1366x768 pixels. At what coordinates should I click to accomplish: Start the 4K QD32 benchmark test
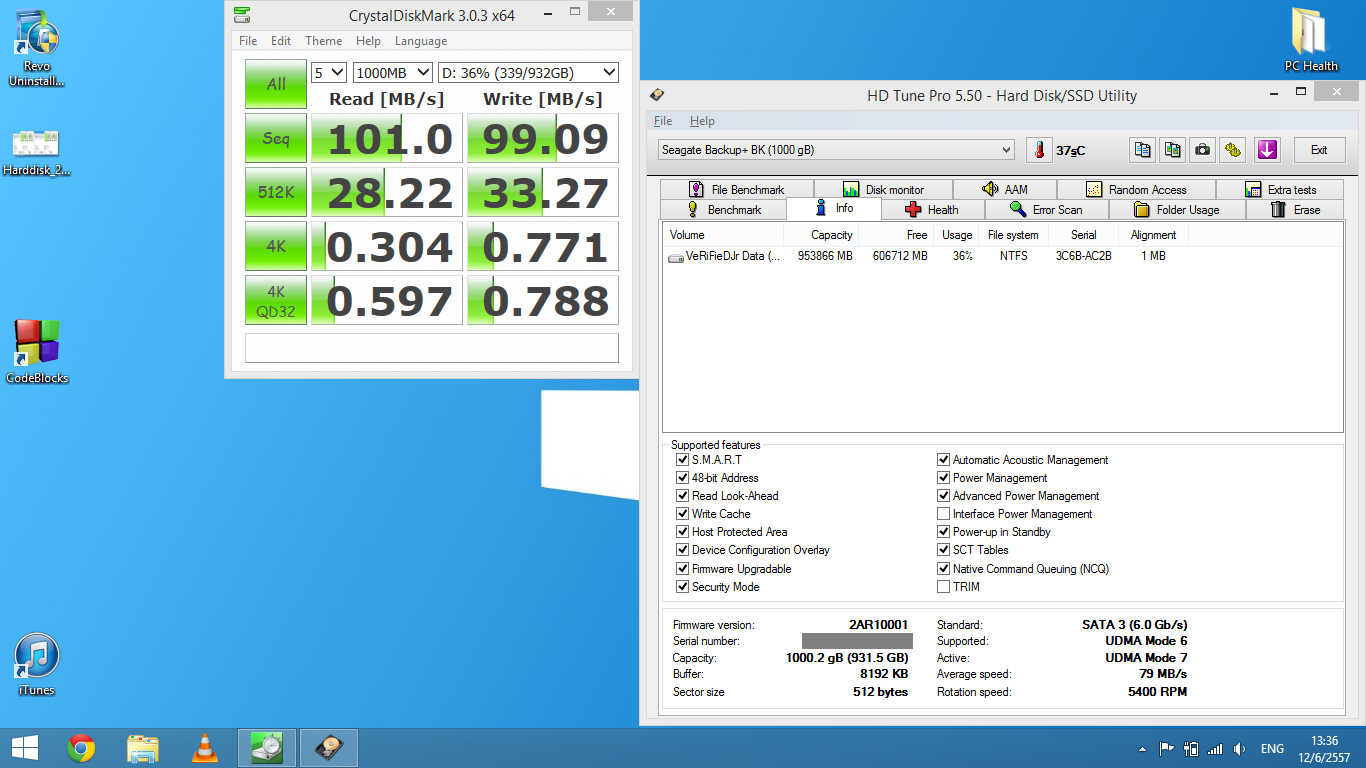[276, 300]
